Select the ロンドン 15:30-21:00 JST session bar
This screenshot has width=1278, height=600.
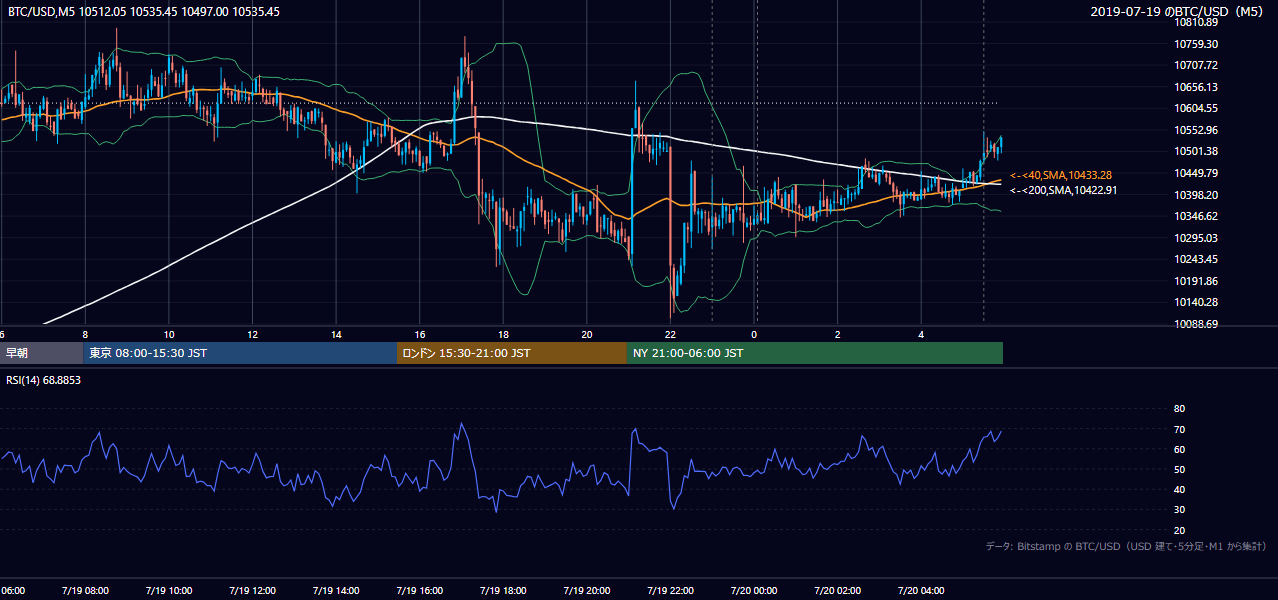pos(512,353)
